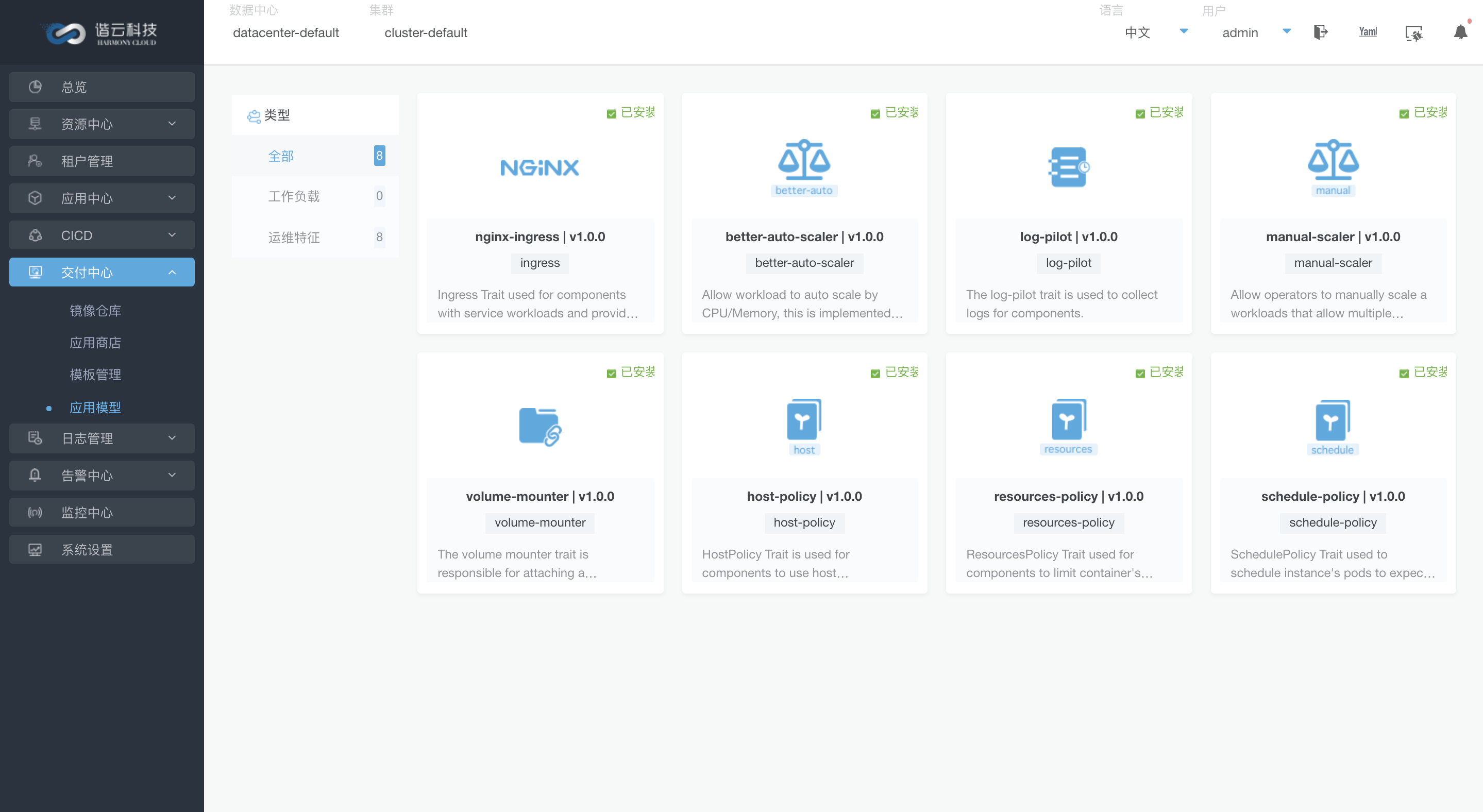Click the better-auto scale icon
Screen dimensions: 1483x812
coord(804,160)
